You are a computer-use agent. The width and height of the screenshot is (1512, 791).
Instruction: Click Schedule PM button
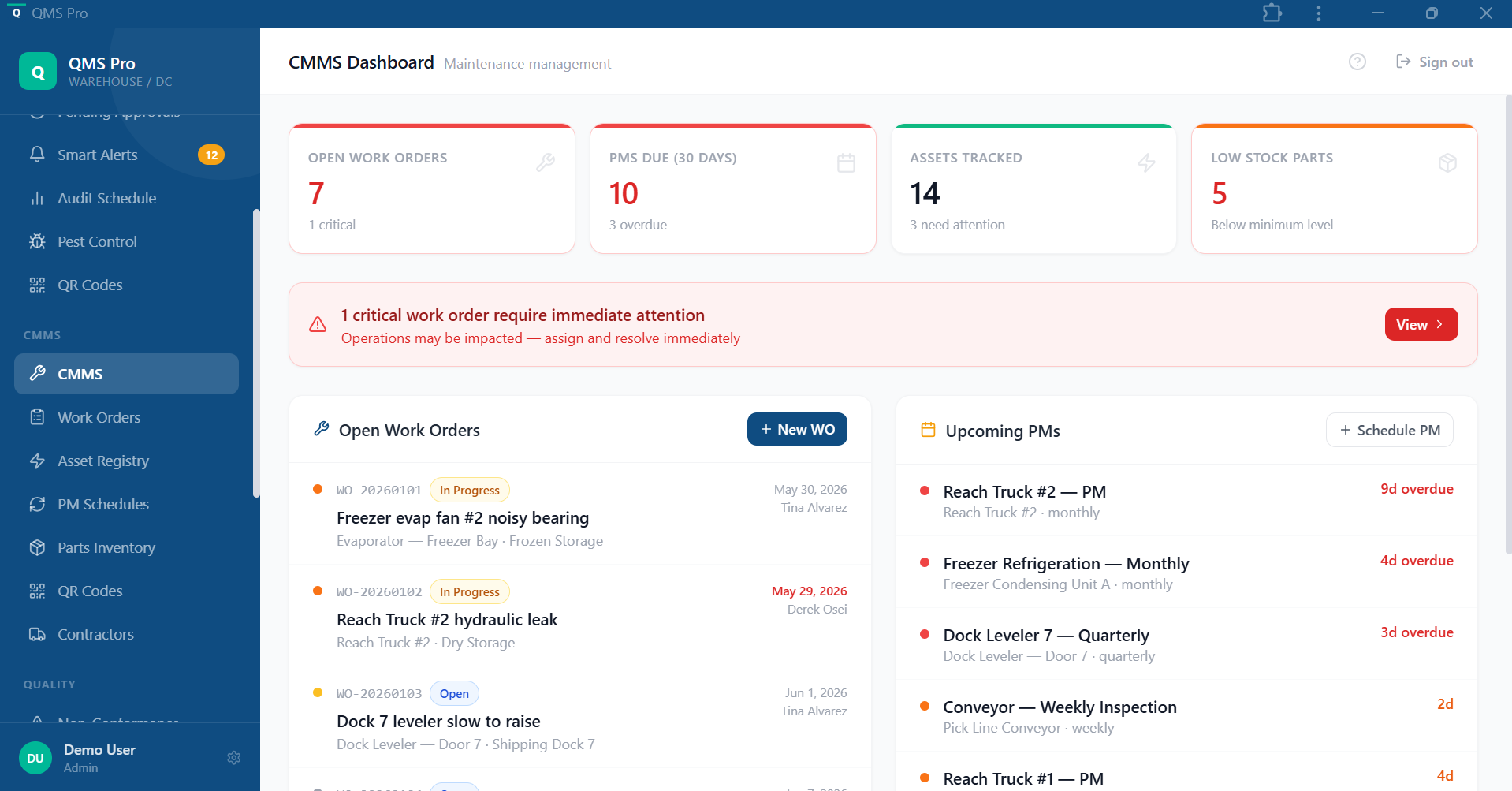pyautogui.click(x=1390, y=430)
